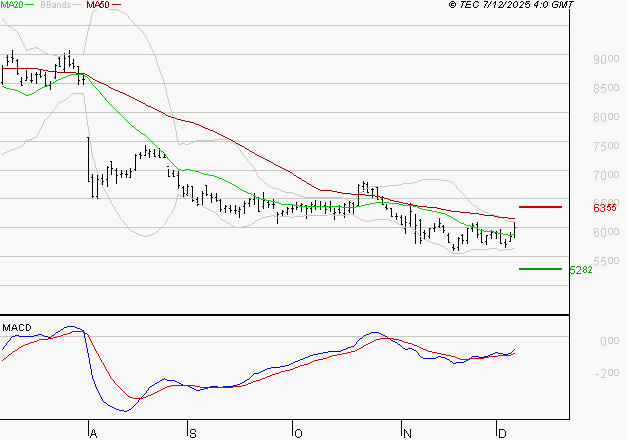Click the A month marker on time axis
Viewport: 627px width, 440px height.
93,433
